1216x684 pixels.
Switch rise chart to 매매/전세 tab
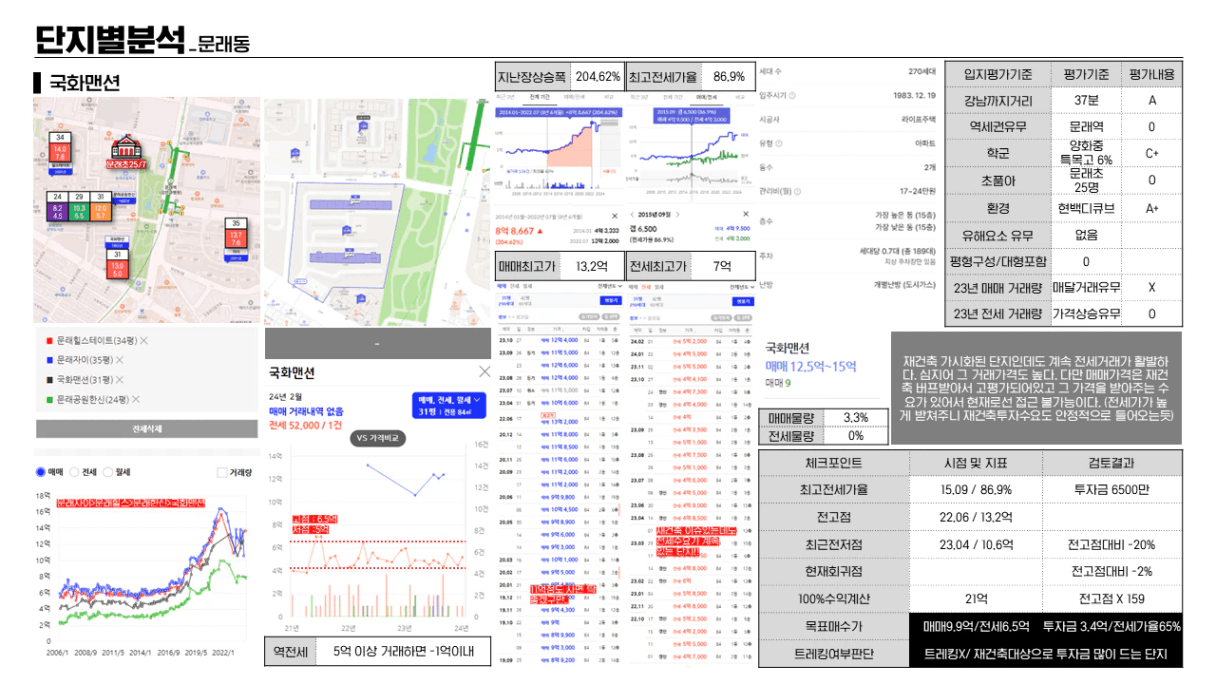pyautogui.click(x=574, y=96)
